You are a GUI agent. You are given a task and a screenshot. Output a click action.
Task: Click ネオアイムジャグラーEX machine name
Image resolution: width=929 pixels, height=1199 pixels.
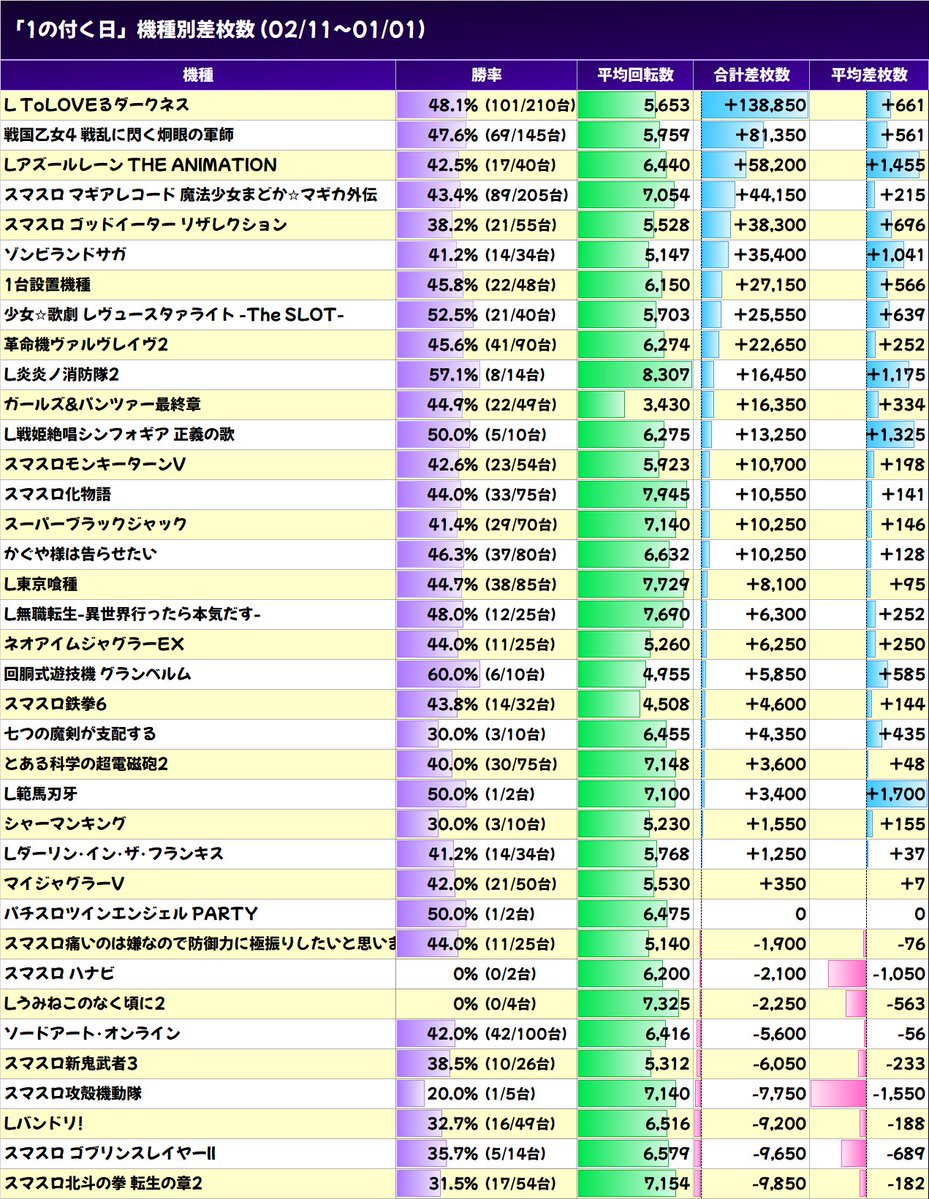pos(94,644)
